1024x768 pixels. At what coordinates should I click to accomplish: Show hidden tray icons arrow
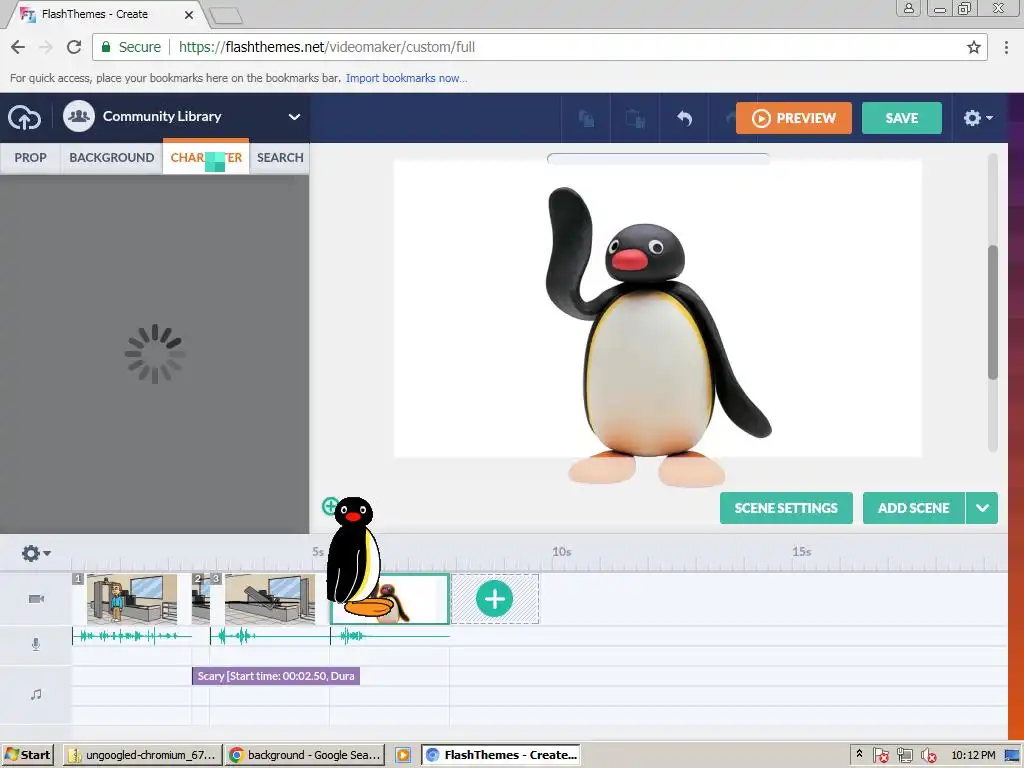(859, 754)
